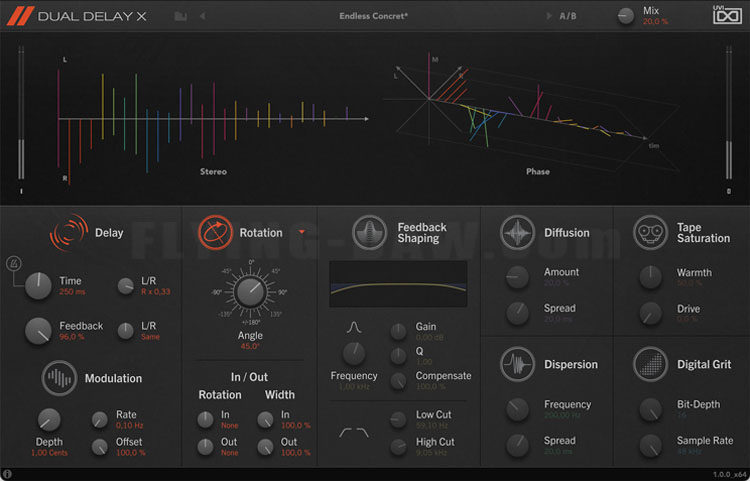
Task: Click the Time L/R ratio knob
Action: coord(126,286)
